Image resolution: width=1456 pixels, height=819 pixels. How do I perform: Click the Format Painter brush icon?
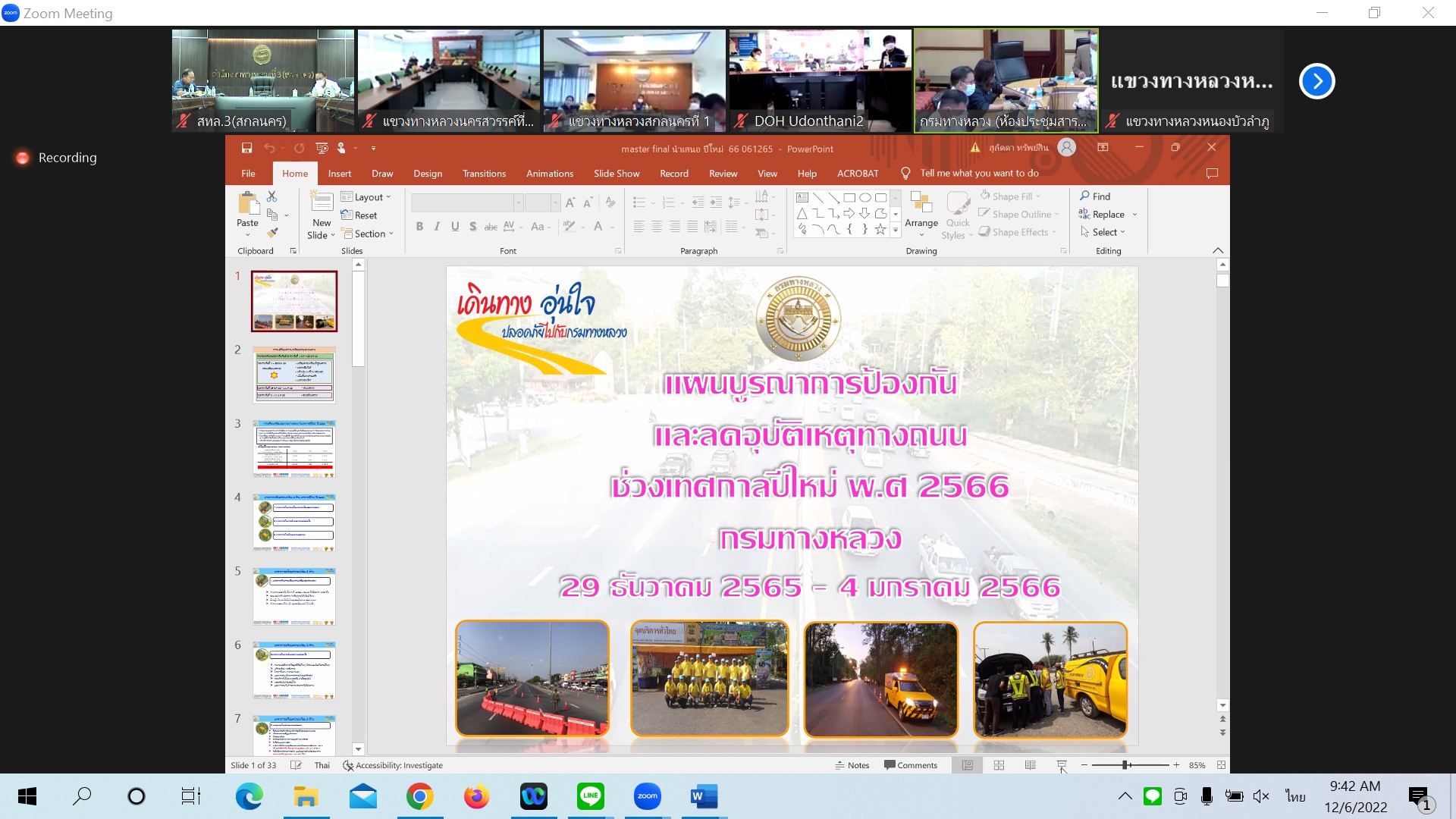(x=272, y=233)
